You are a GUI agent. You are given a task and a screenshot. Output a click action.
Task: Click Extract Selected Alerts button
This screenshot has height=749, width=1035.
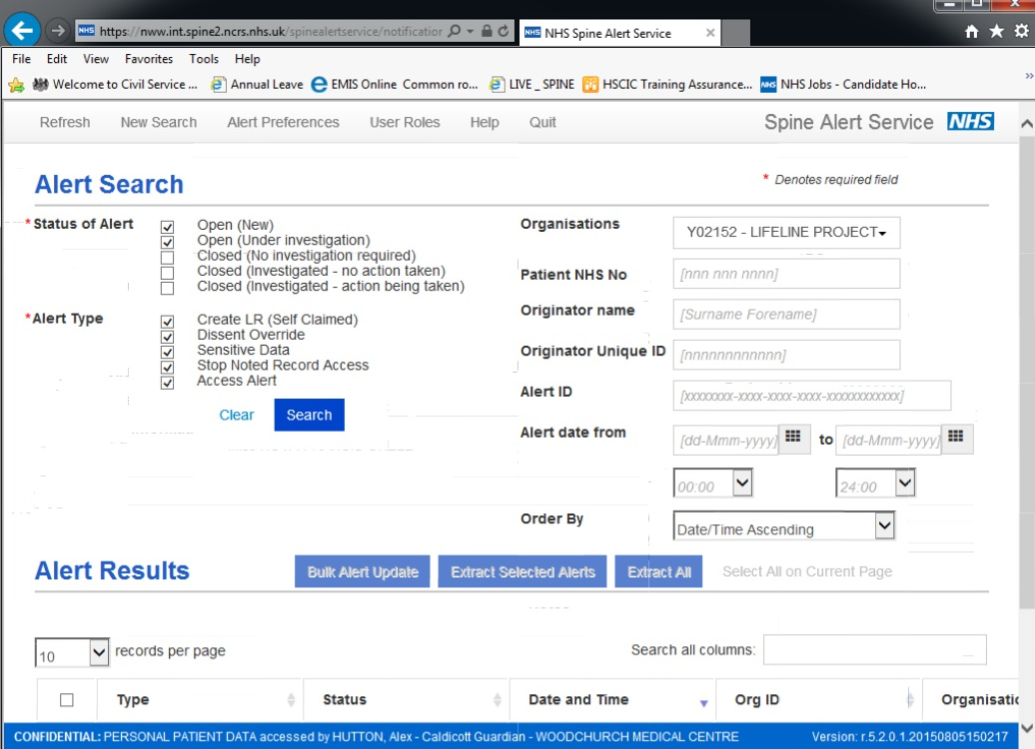coord(523,571)
